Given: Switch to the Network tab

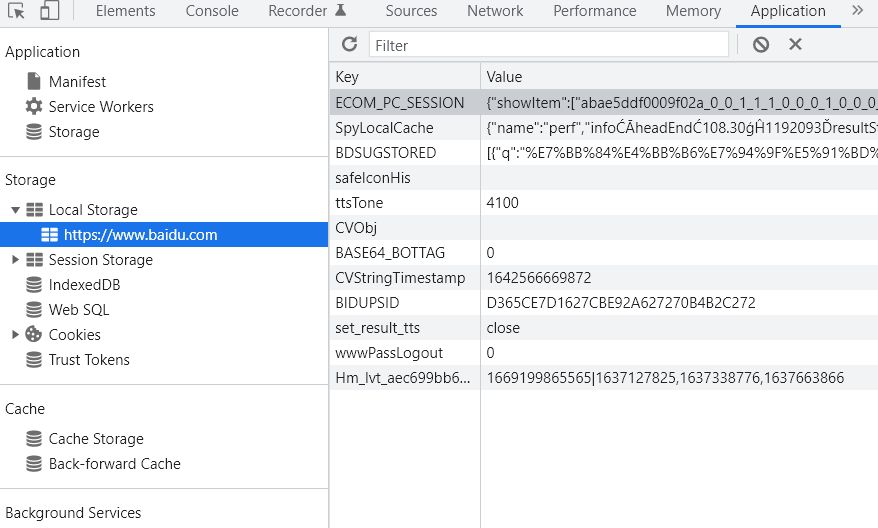Looking at the screenshot, I should pyautogui.click(x=495, y=11).
